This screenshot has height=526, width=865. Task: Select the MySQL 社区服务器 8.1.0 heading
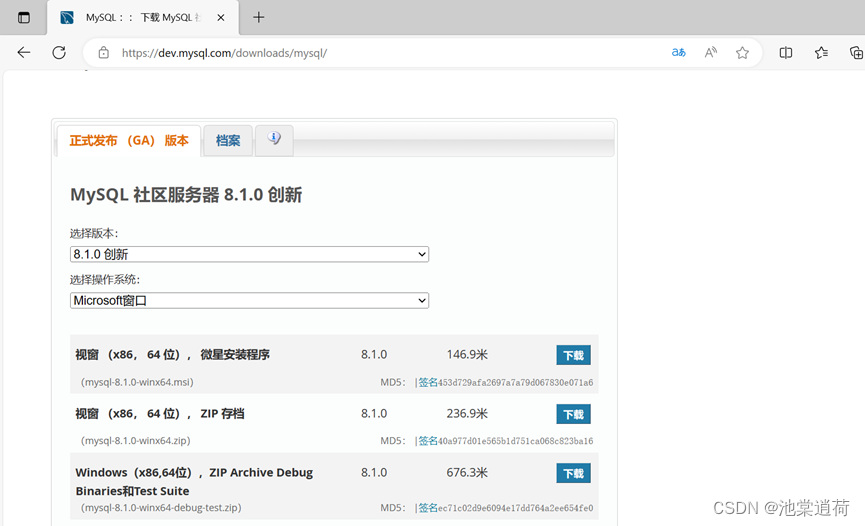pos(186,195)
